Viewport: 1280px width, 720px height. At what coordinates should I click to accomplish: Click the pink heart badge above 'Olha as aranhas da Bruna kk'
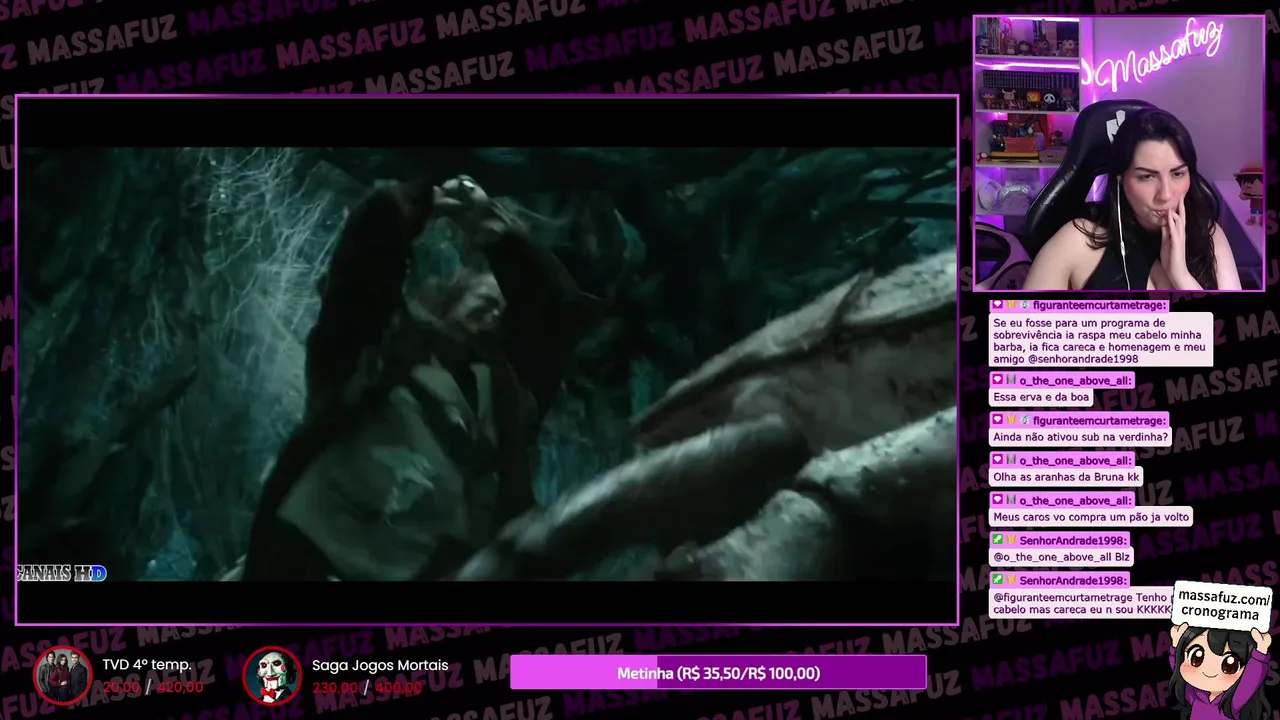point(997,461)
